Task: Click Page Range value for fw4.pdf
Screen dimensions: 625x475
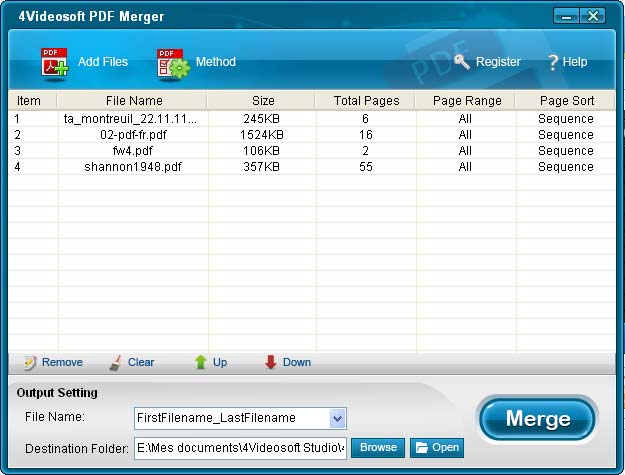Action: pos(465,151)
